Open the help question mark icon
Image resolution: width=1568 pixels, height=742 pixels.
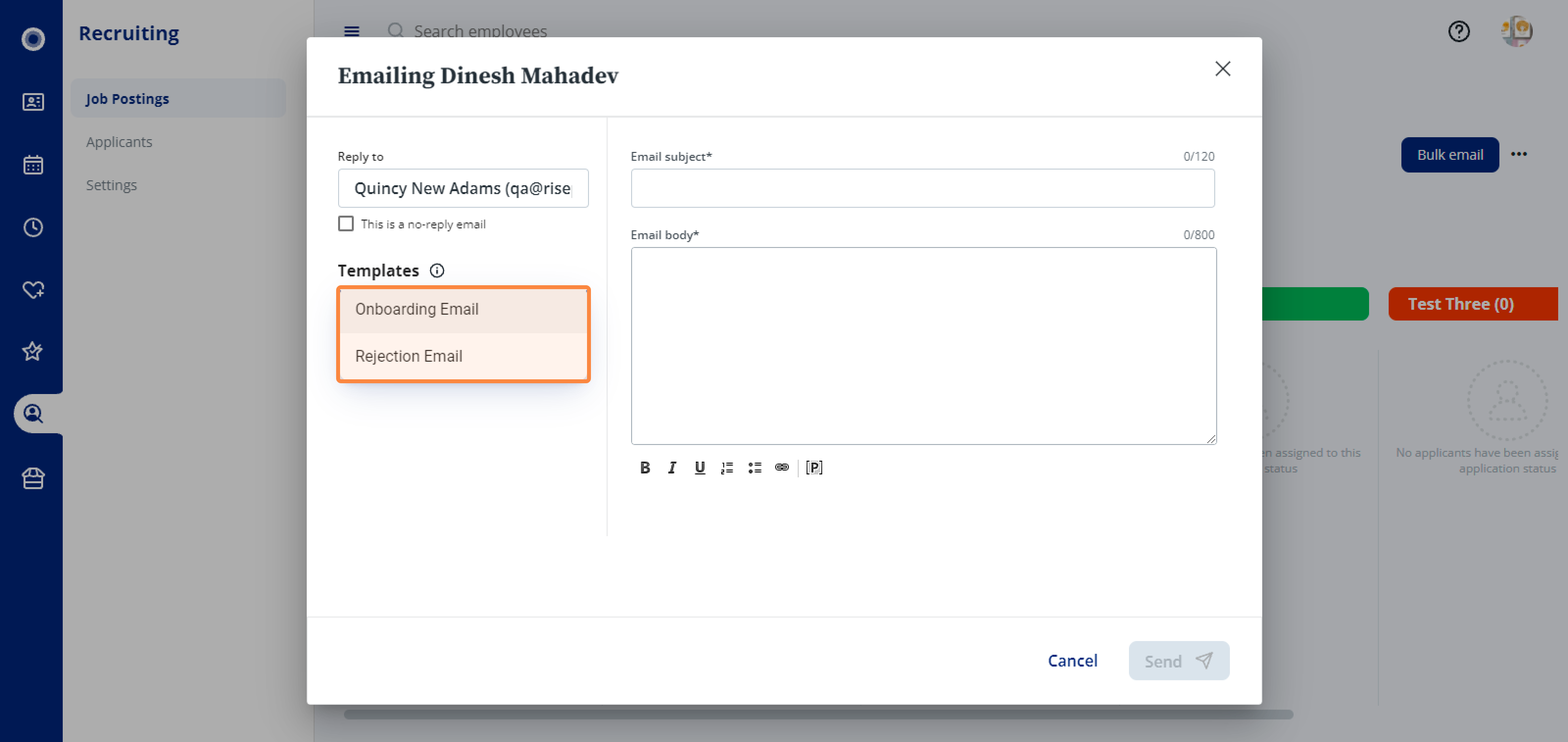(x=1458, y=31)
